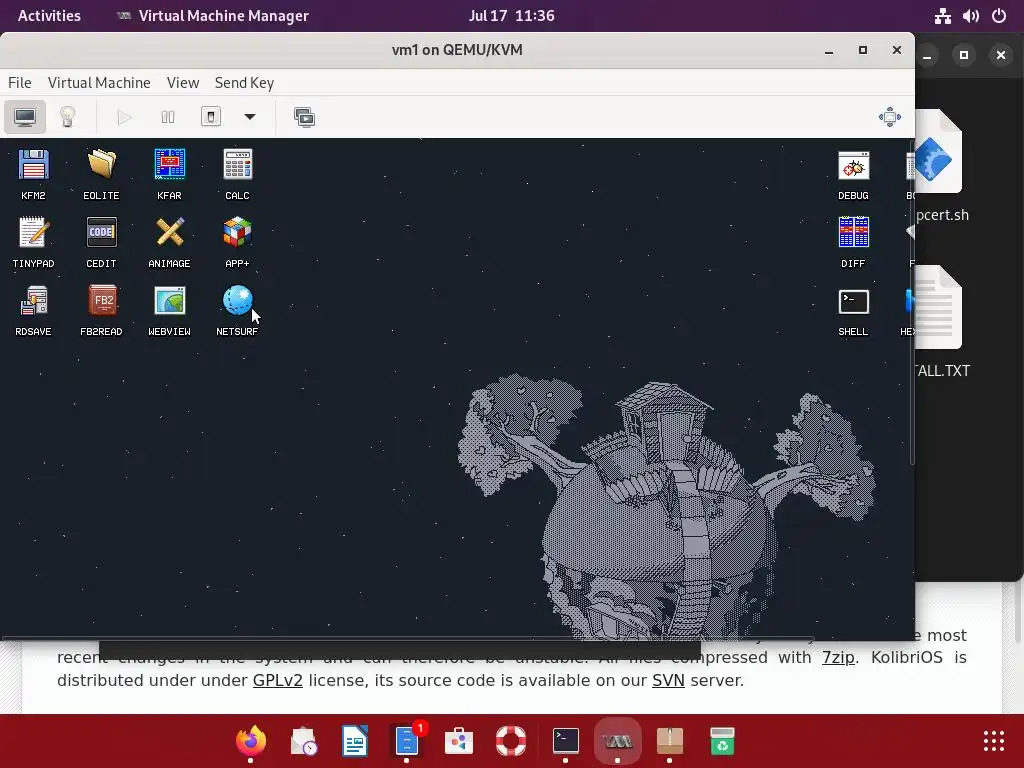
Task: Follow the 7zip link on the webpage
Action: coord(838,658)
